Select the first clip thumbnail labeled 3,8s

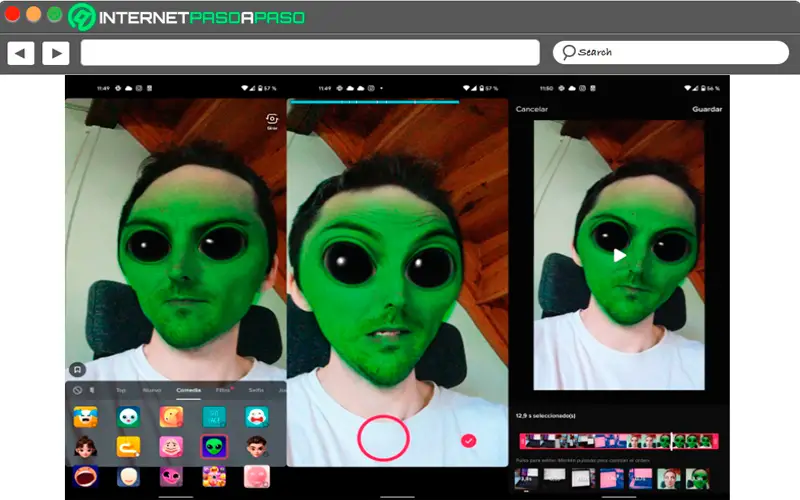526,479
